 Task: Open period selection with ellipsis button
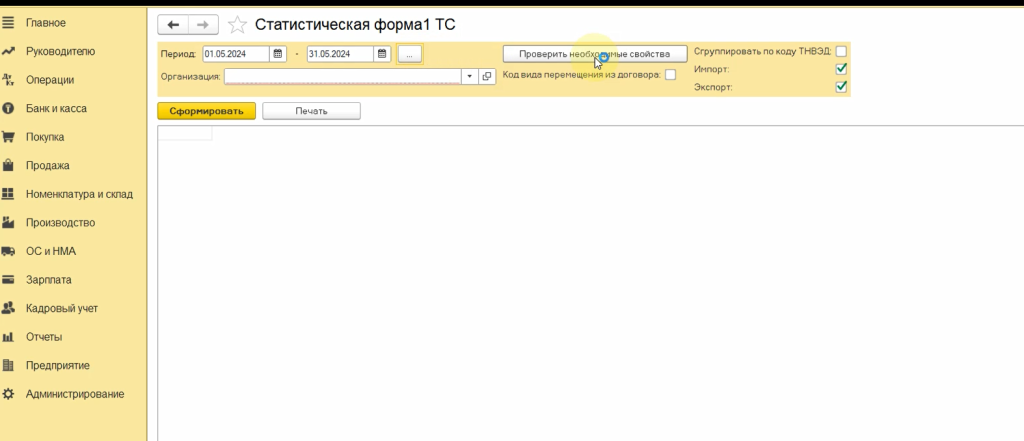tap(410, 54)
